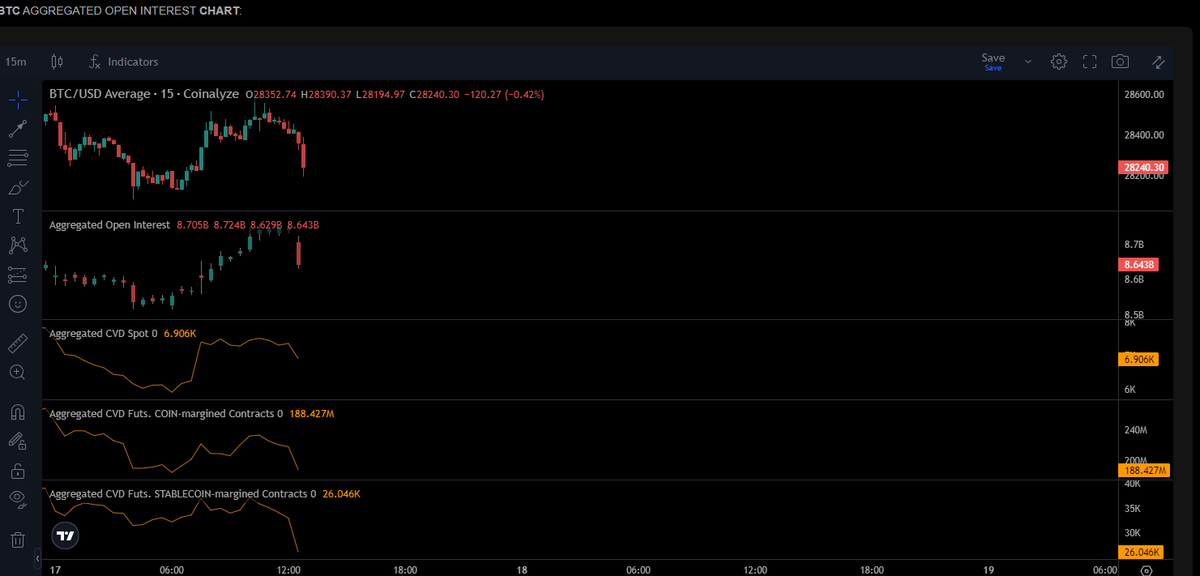Toggle magnet mode
1200x576 pixels.
(x=18, y=411)
